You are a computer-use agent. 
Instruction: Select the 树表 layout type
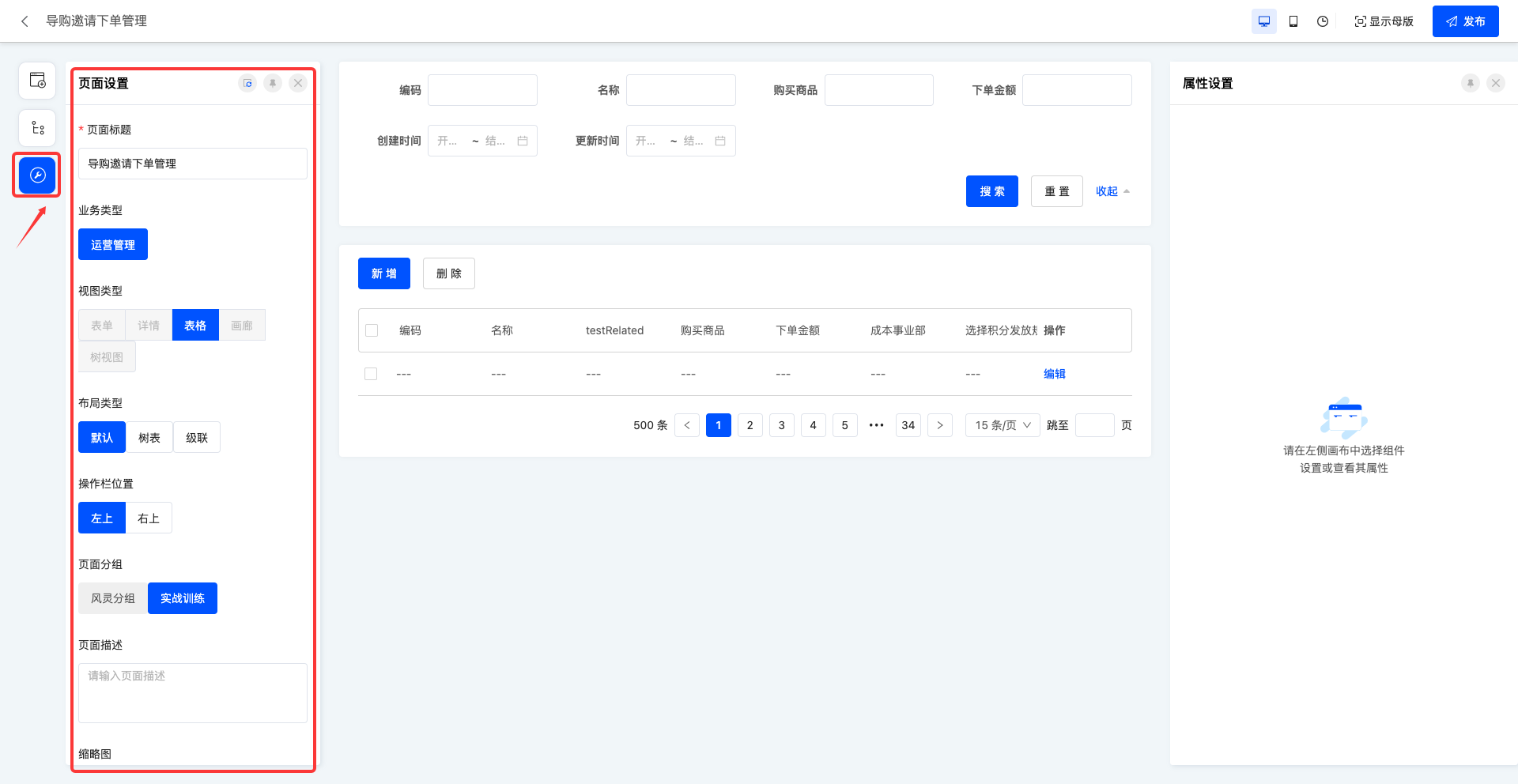[149, 438]
